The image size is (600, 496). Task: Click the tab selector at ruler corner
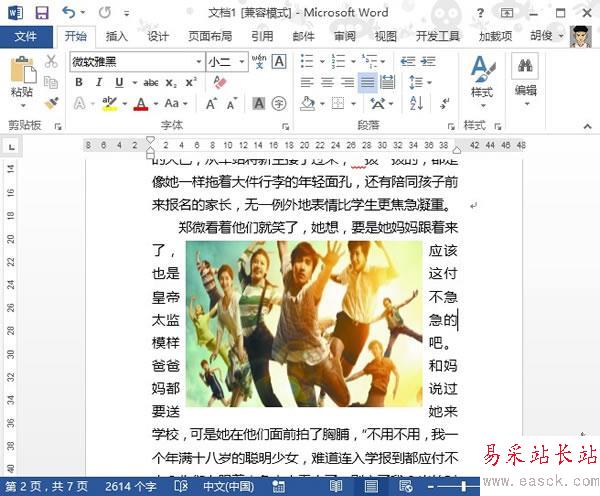click(11, 147)
